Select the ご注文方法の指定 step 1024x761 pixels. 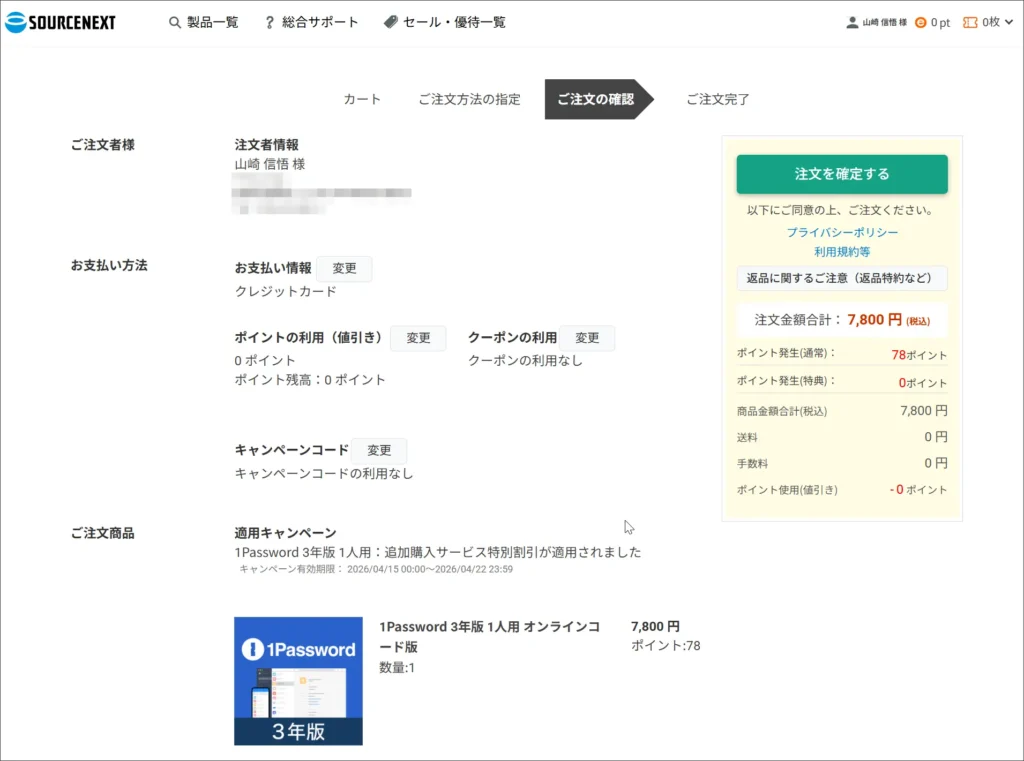[x=469, y=99]
